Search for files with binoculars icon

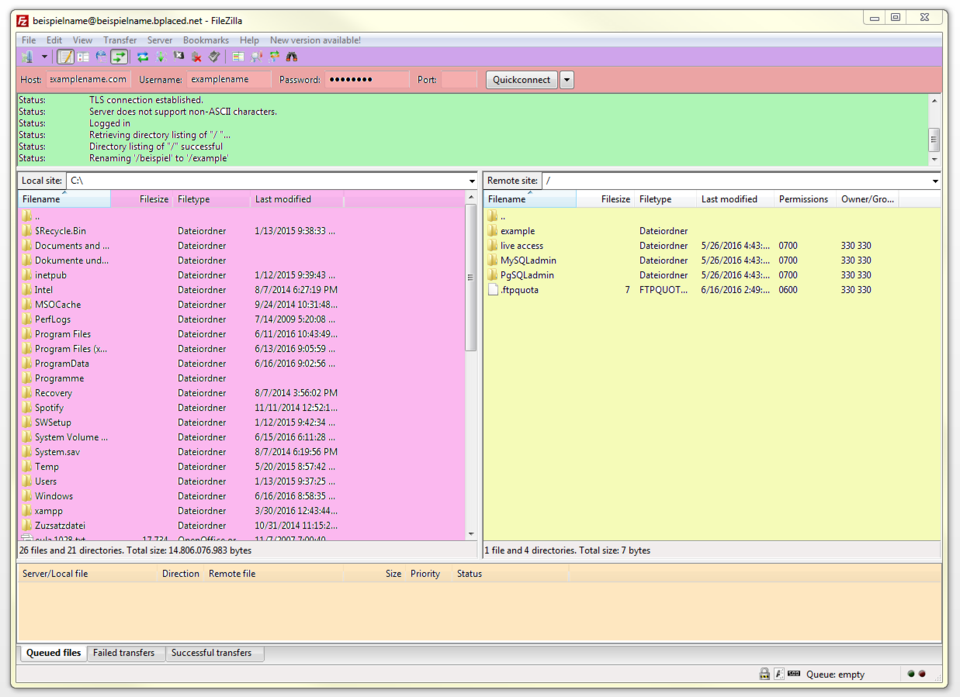coord(291,57)
